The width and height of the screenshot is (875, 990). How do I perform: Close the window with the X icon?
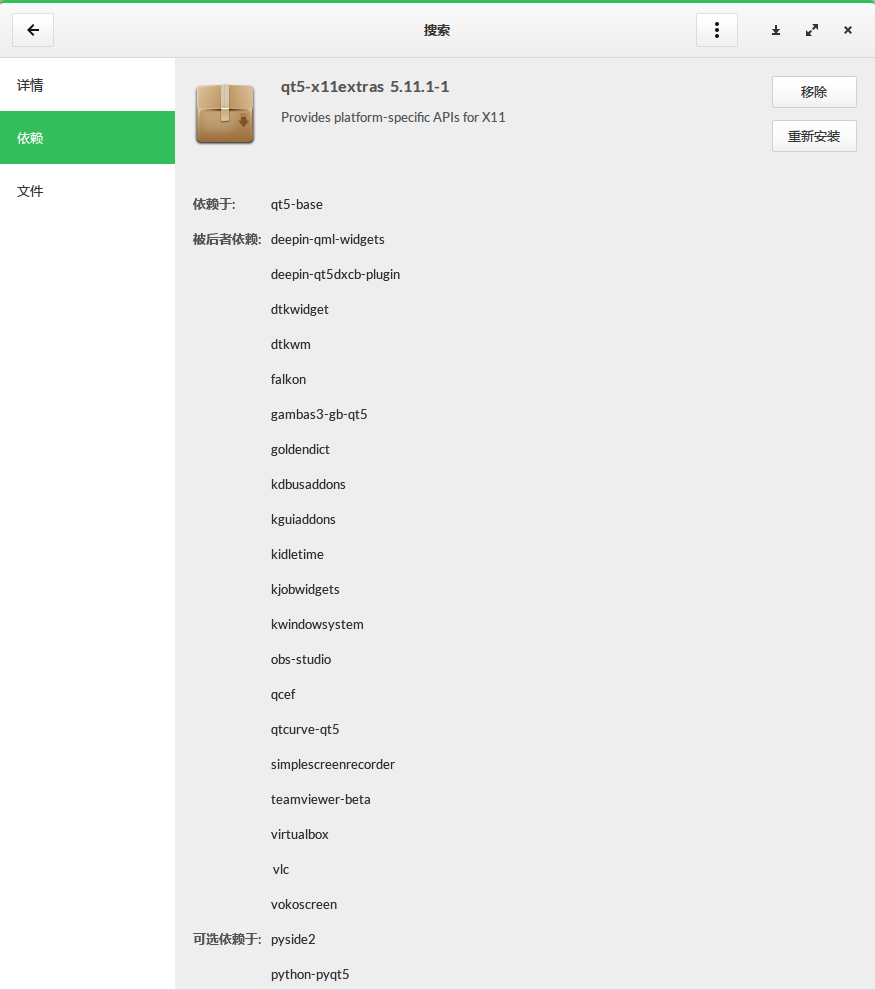[848, 30]
